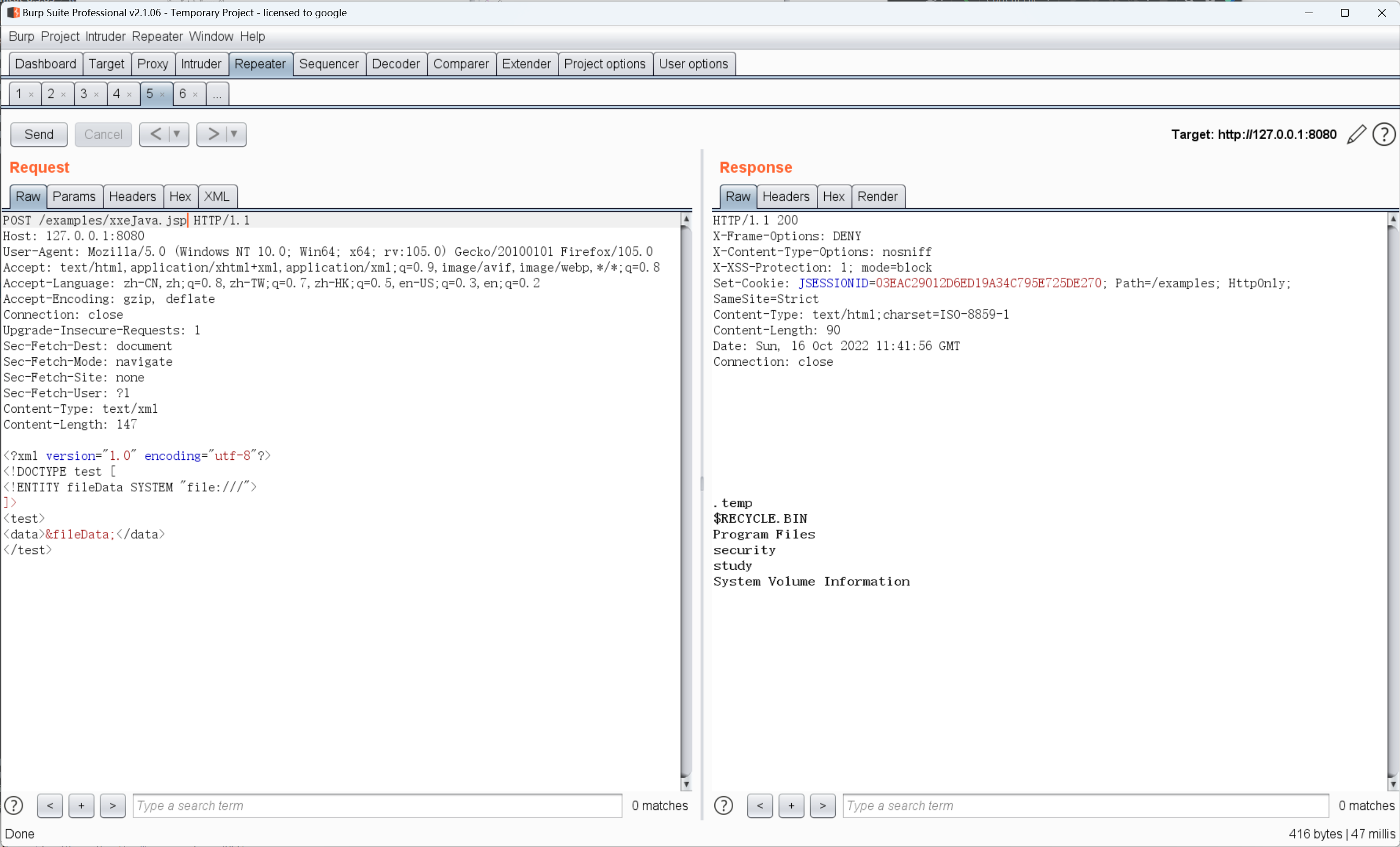
Task: Click the request search term field
Action: (377, 806)
